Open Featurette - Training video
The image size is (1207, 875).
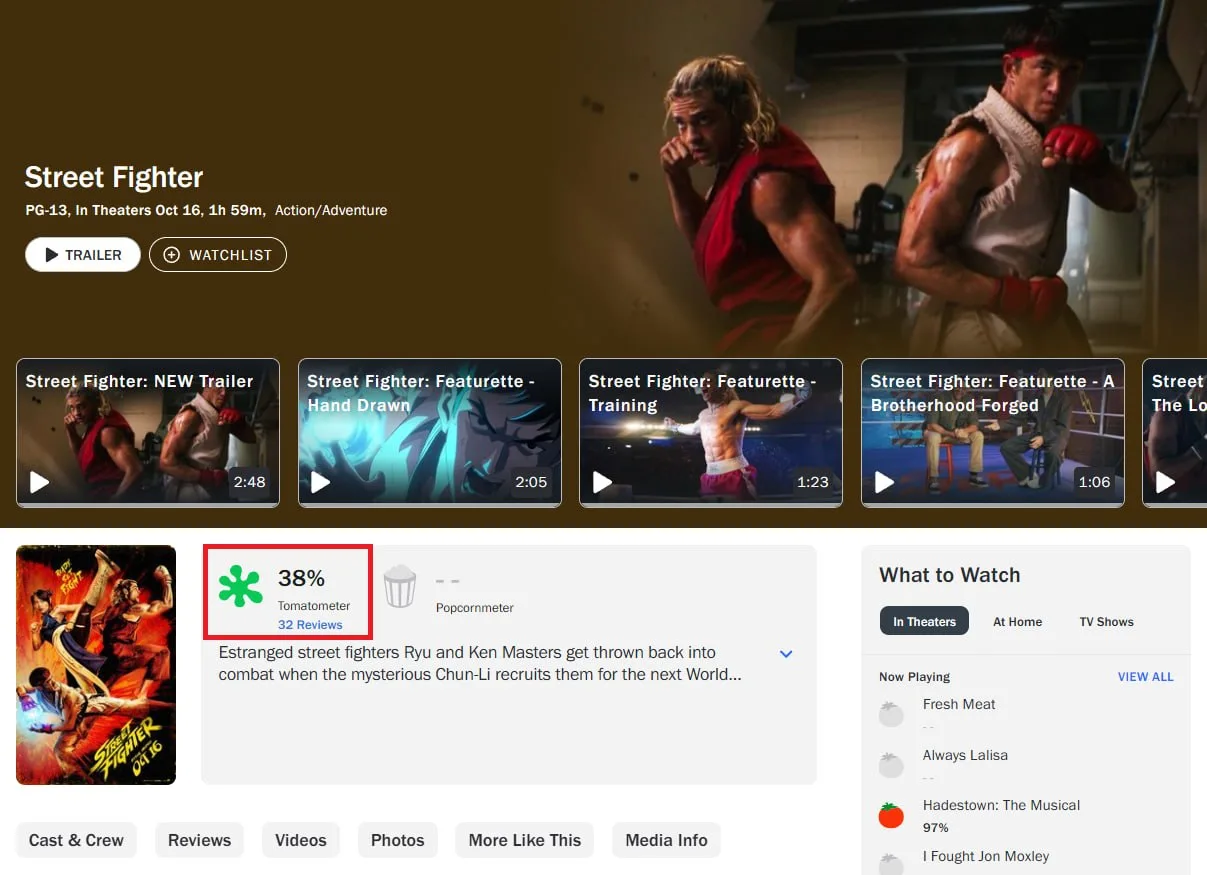pyautogui.click(x=711, y=433)
